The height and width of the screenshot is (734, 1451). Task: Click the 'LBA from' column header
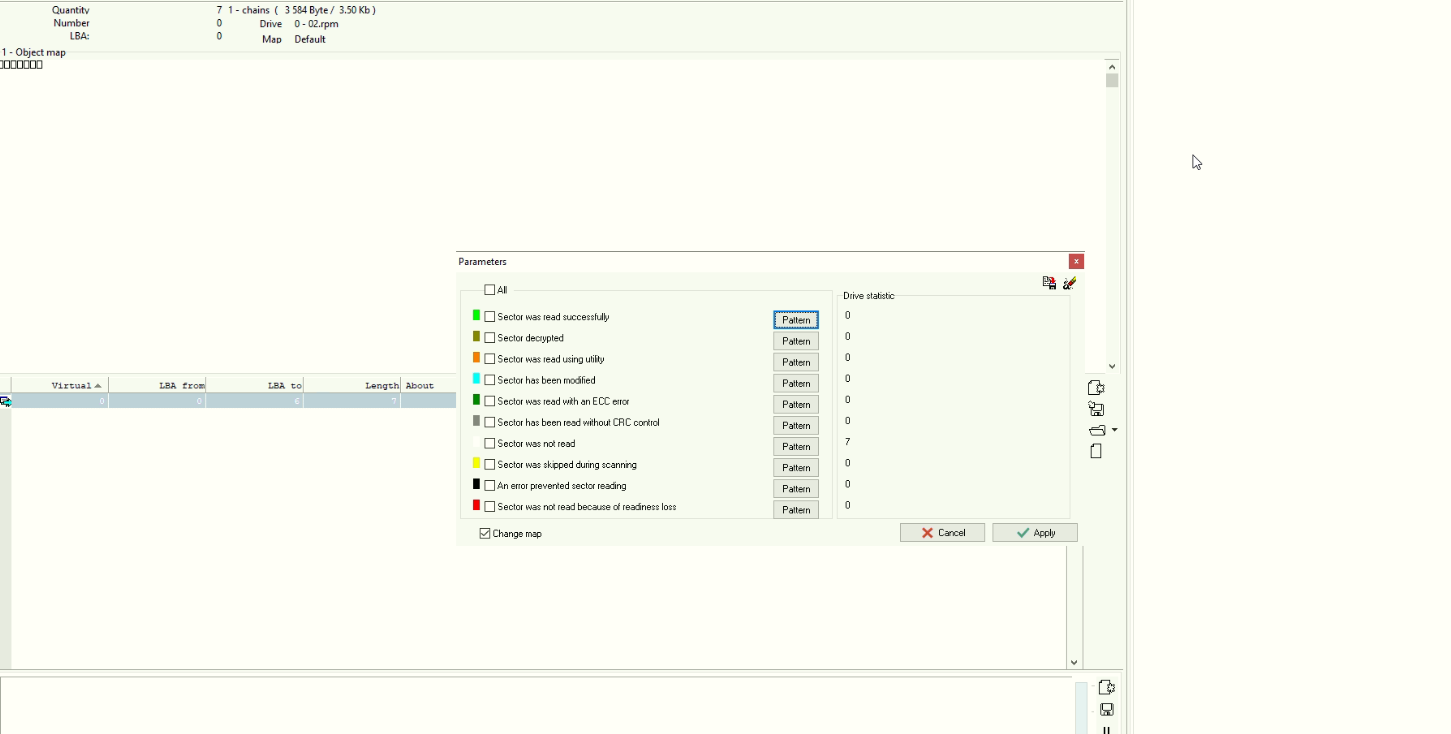click(x=157, y=385)
